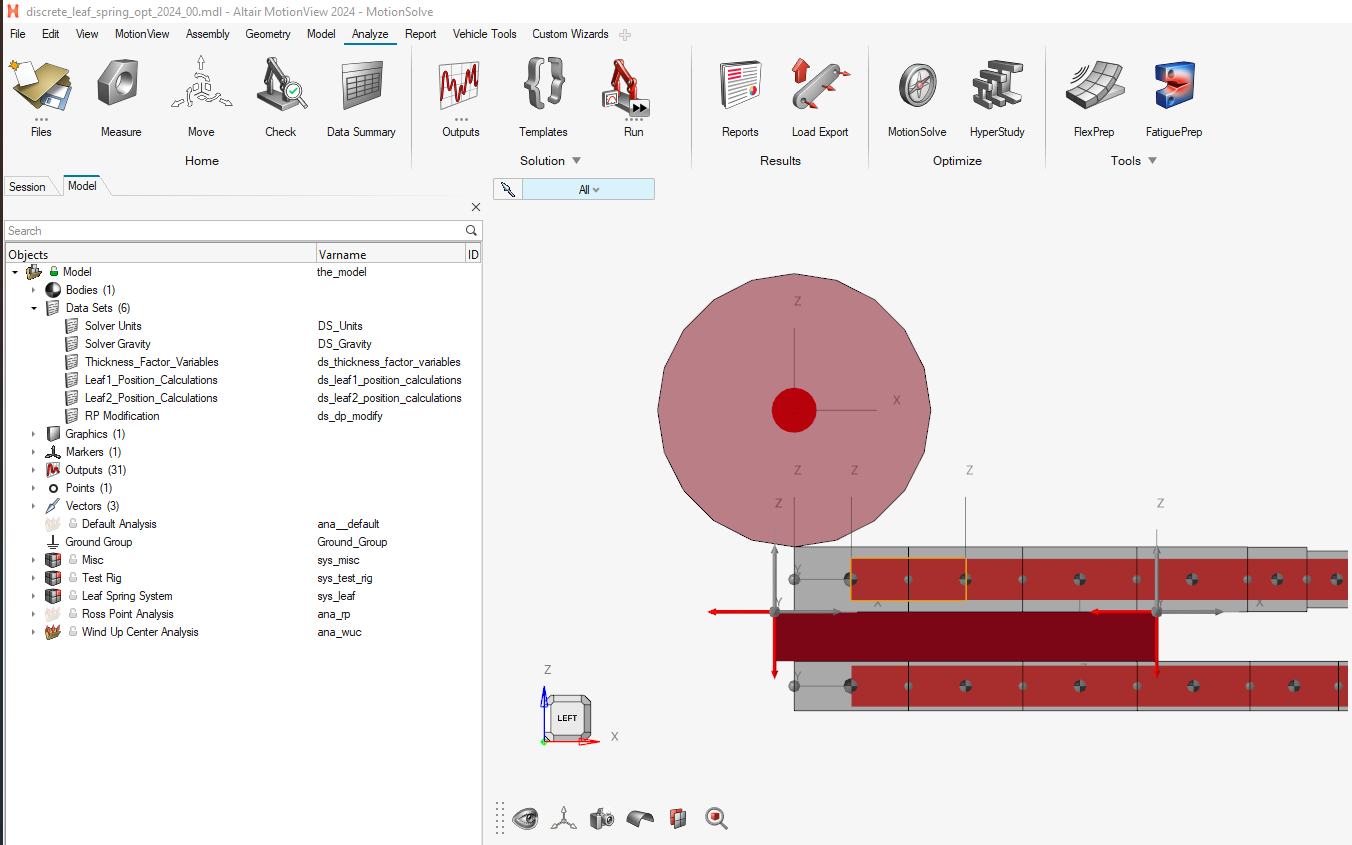Open the Solution group dropdown arrow
The width and height of the screenshot is (1352, 845).
pos(576,161)
